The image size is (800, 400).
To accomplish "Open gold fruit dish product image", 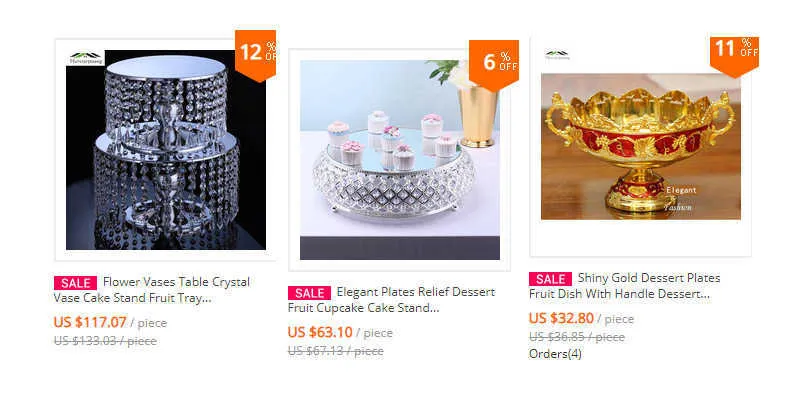I will [x=641, y=146].
